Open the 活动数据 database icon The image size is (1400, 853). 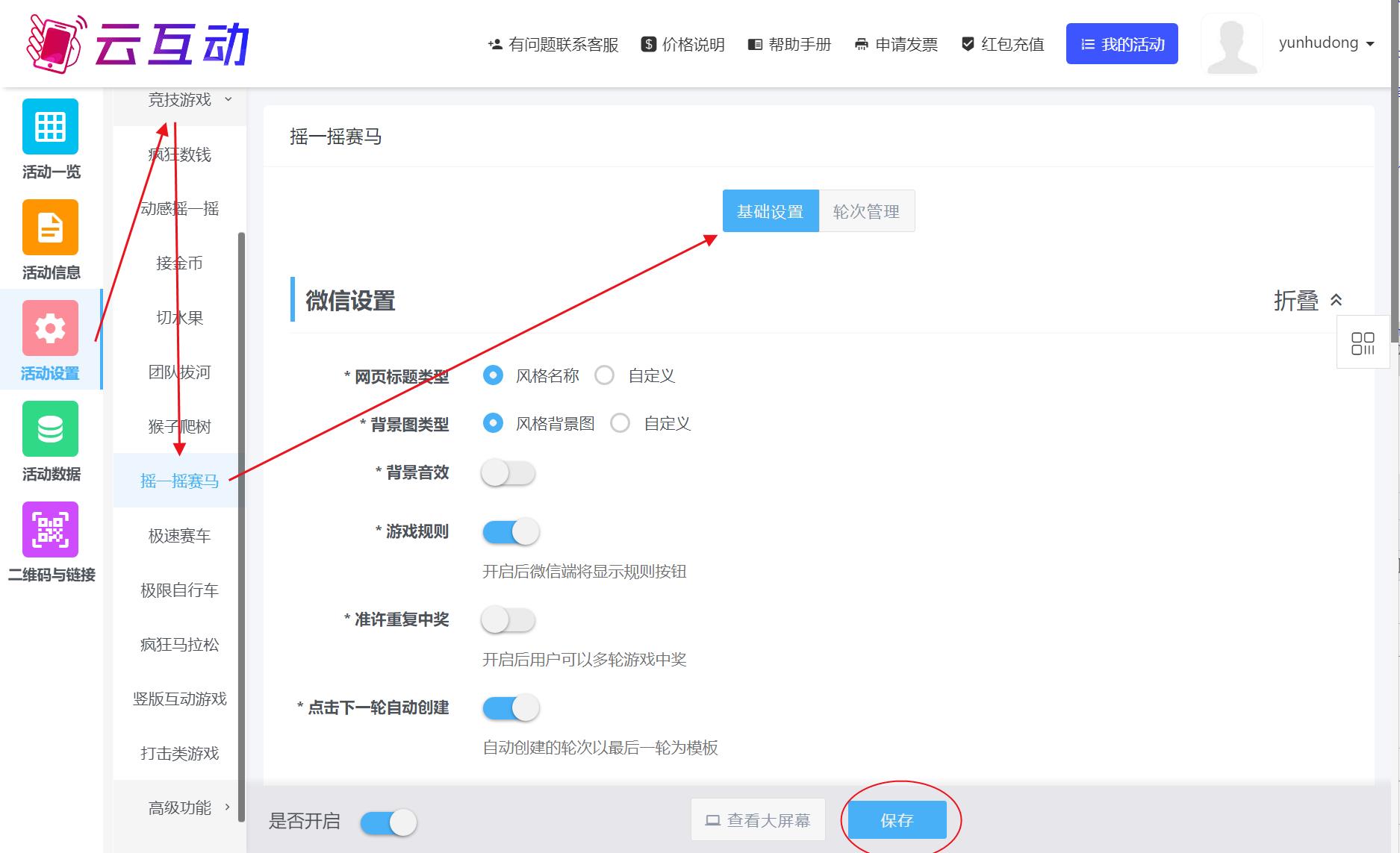point(50,428)
